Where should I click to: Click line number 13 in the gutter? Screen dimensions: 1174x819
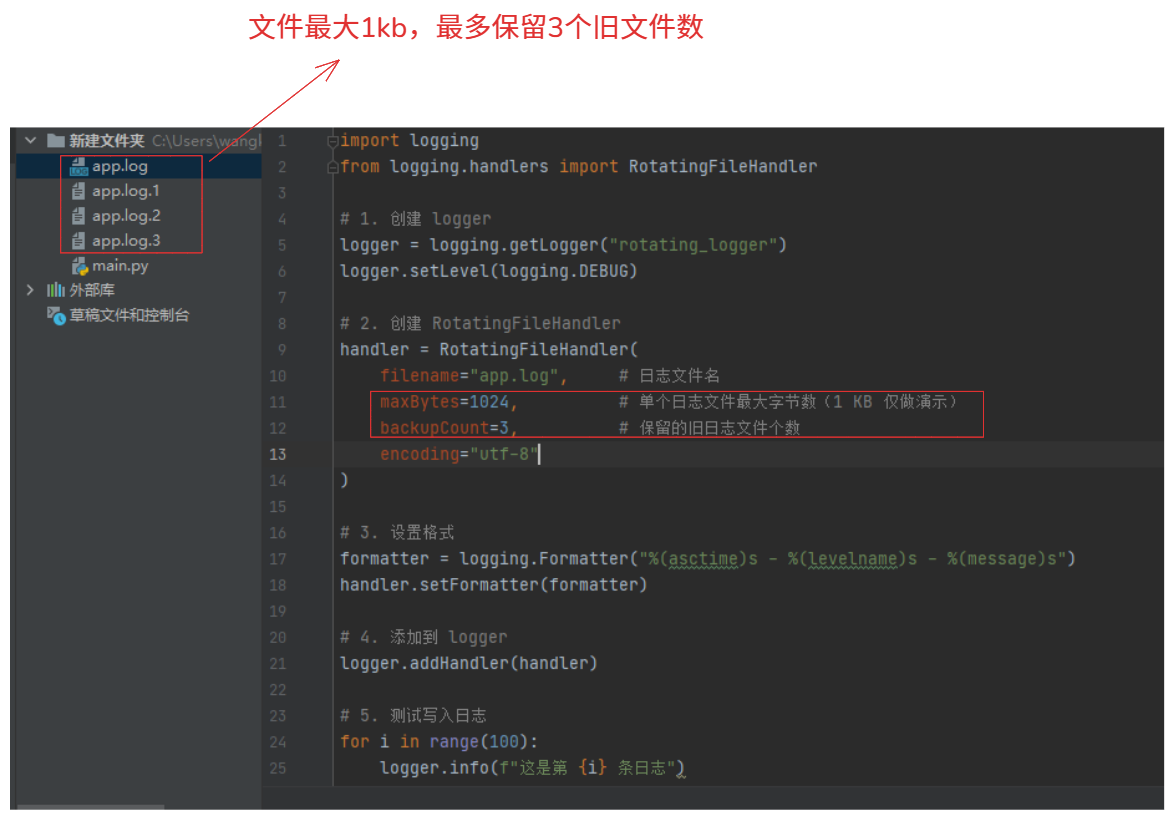coord(277,454)
